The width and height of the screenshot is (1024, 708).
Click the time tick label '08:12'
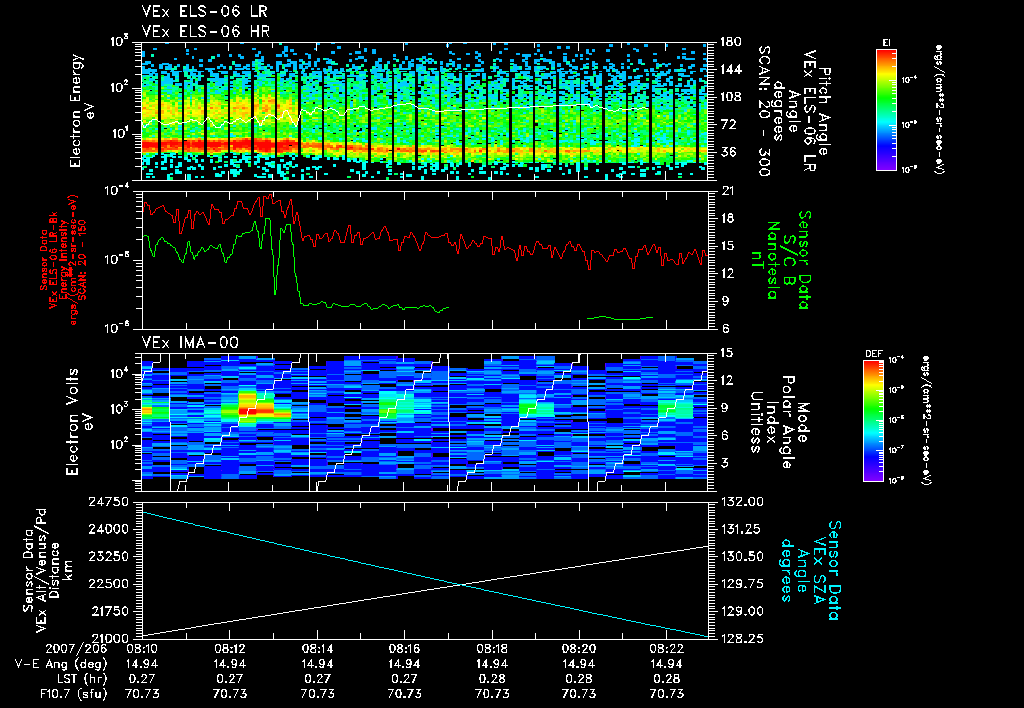[x=229, y=649]
